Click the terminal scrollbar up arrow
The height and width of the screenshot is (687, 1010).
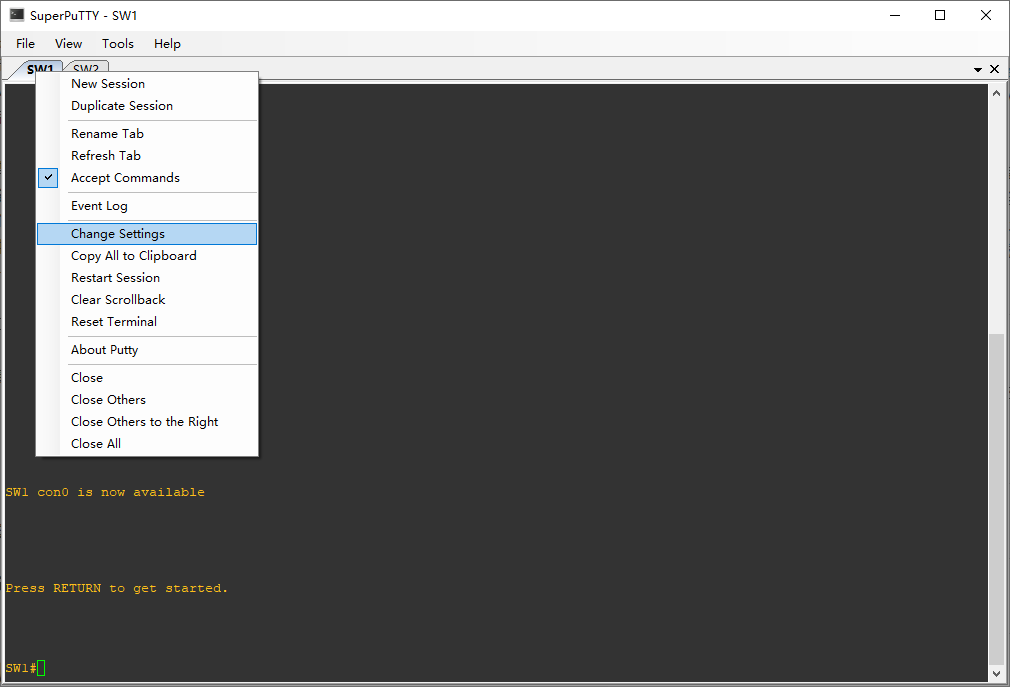tap(996, 93)
